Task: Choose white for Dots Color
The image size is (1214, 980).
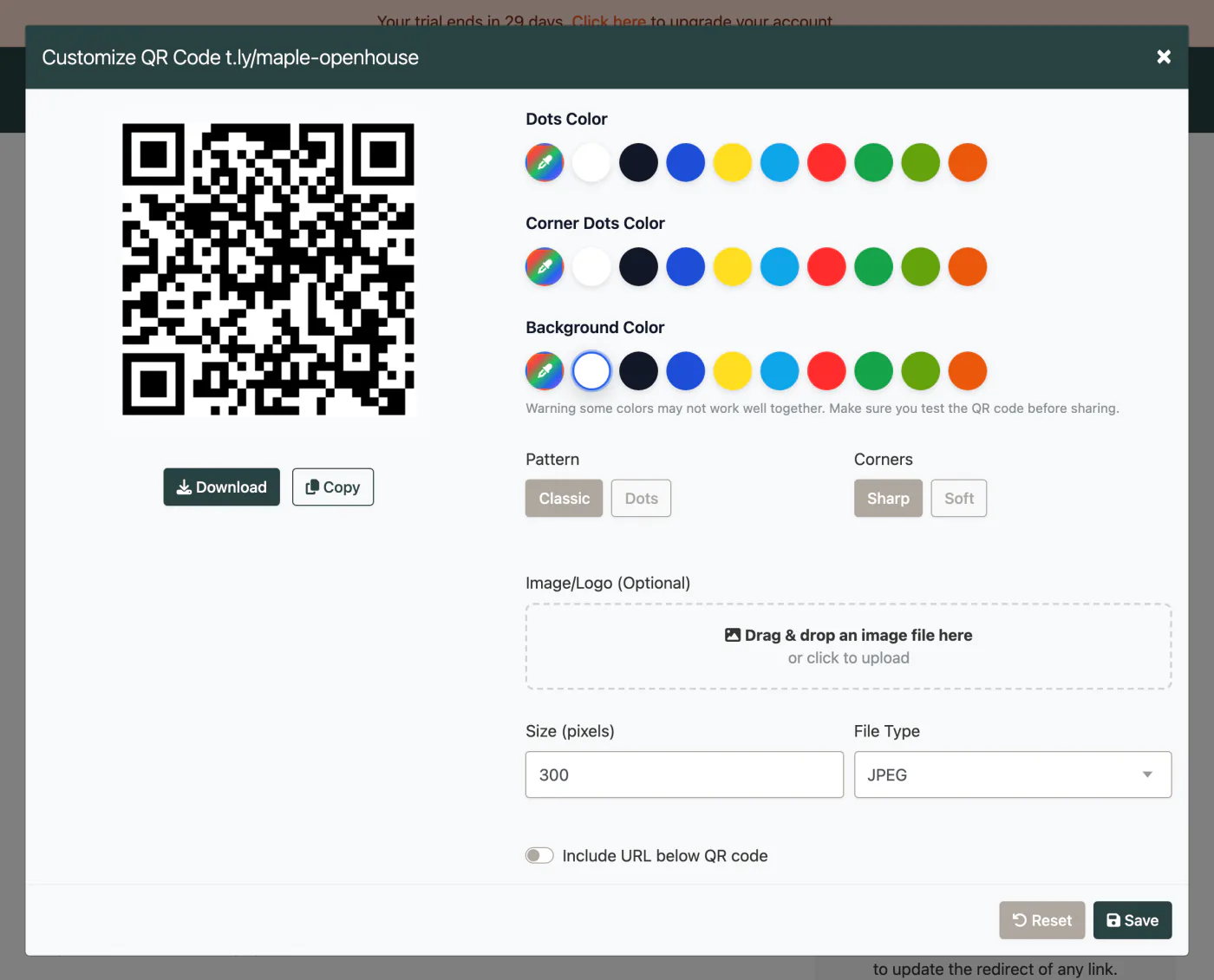Action: [x=591, y=162]
